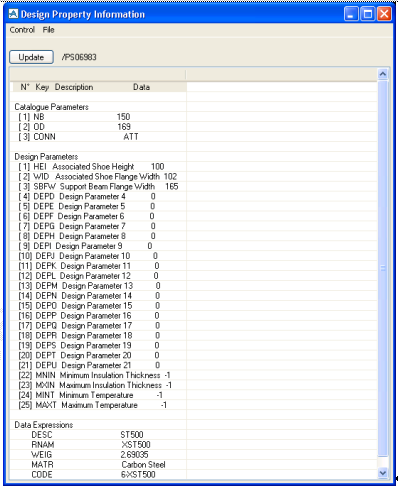
Task: Select the SBFW Support Beam Flange Width row
Action: coord(98,186)
